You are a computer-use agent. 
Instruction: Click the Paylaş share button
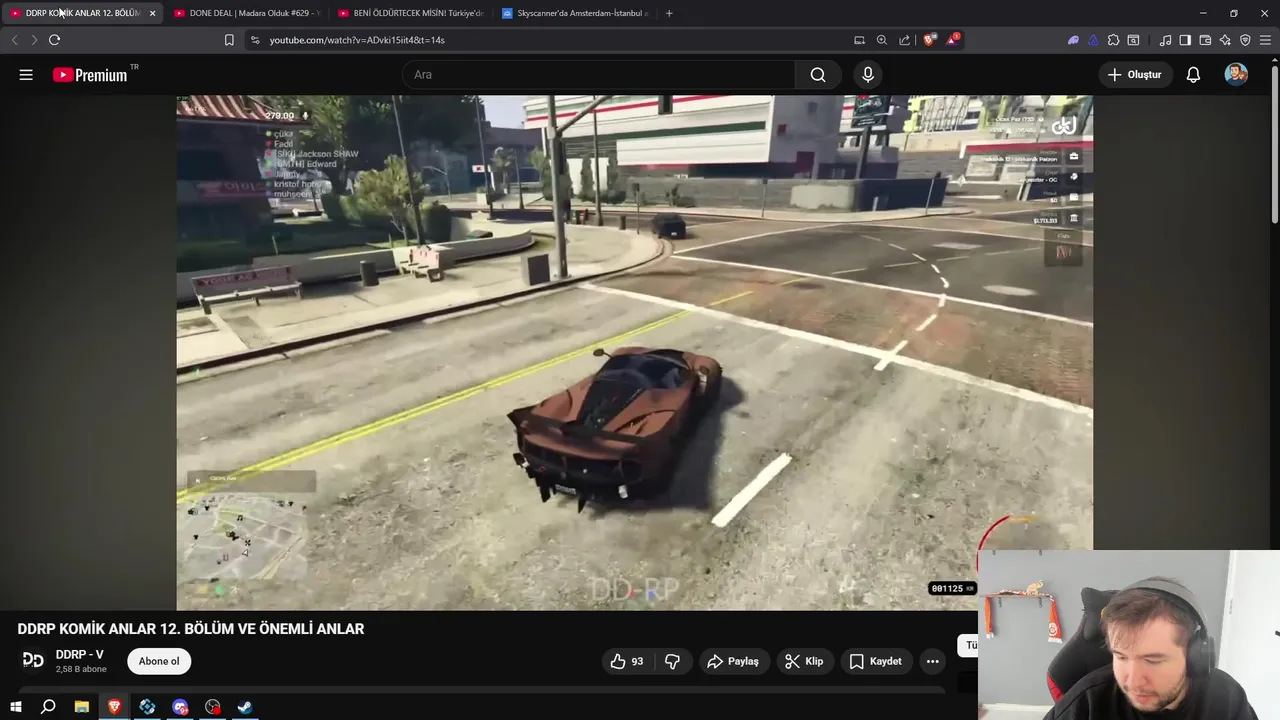(733, 661)
